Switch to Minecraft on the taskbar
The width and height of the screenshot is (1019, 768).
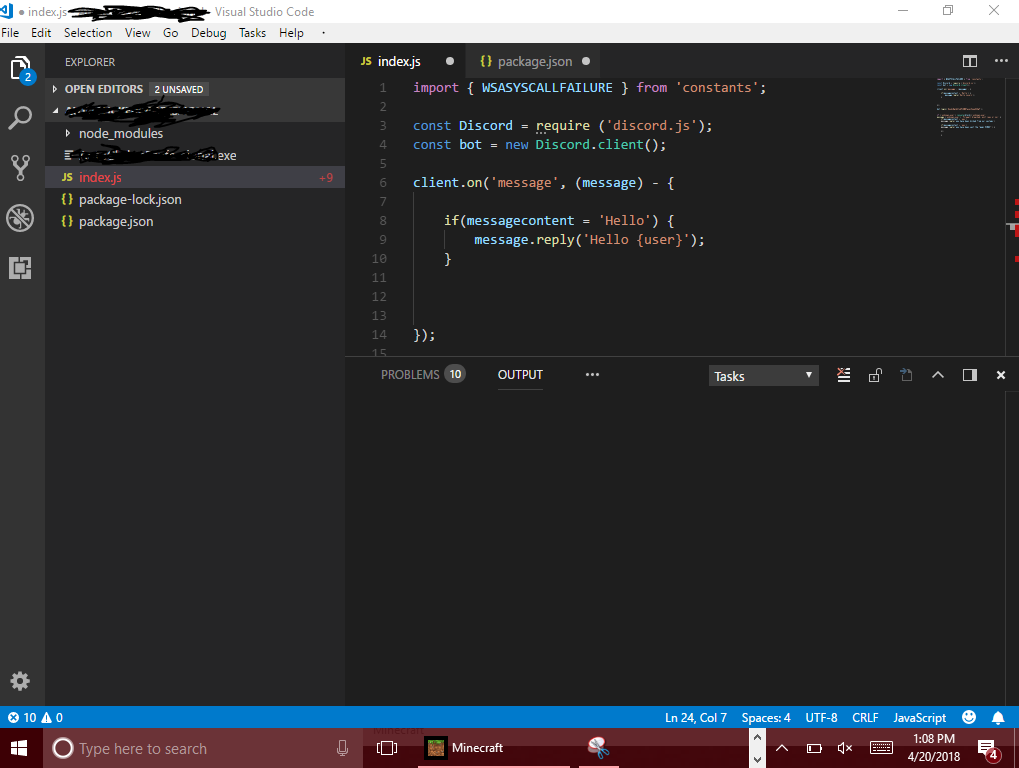494,749
